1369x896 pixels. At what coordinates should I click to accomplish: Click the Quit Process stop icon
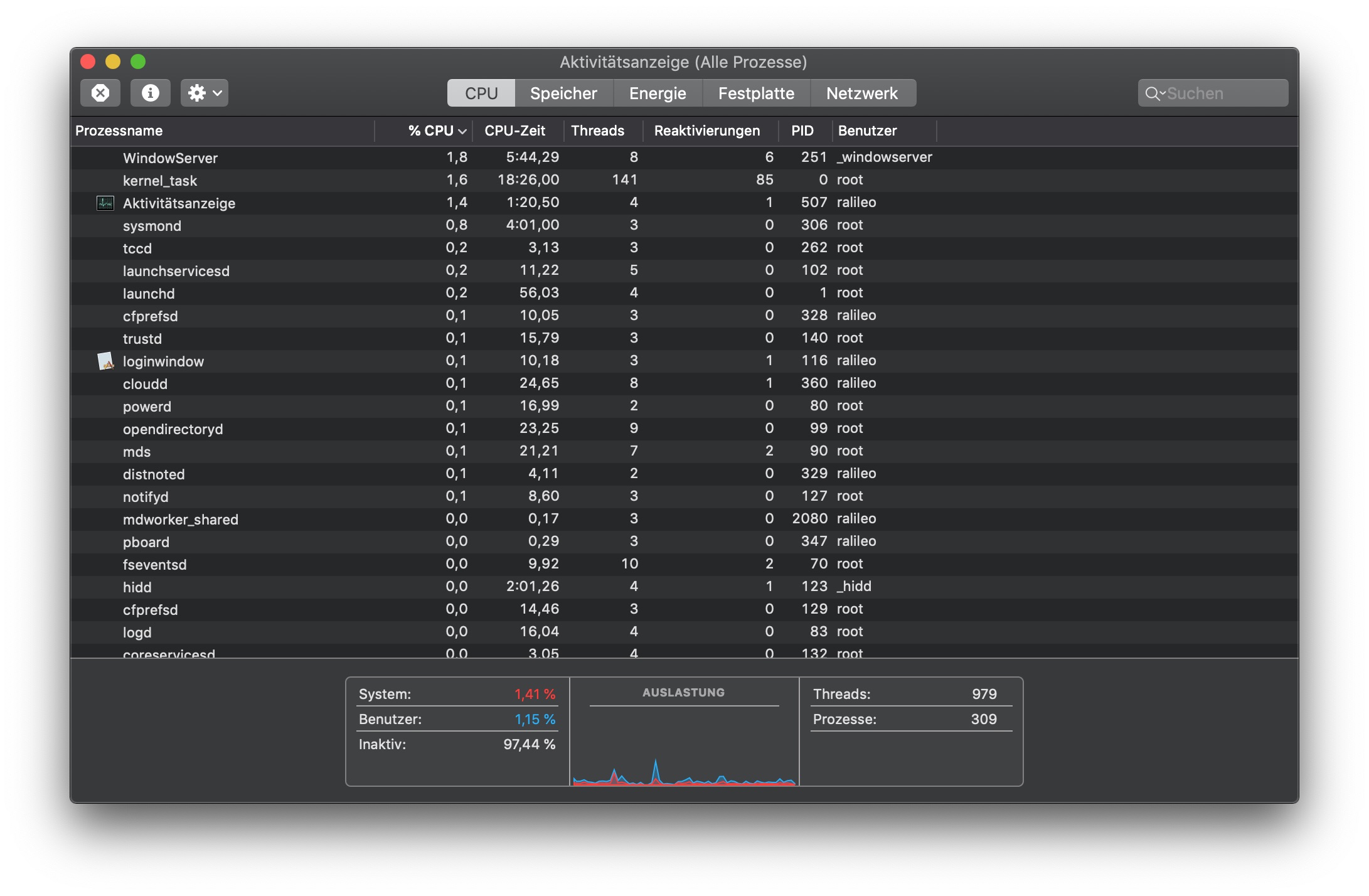tap(100, 93)
